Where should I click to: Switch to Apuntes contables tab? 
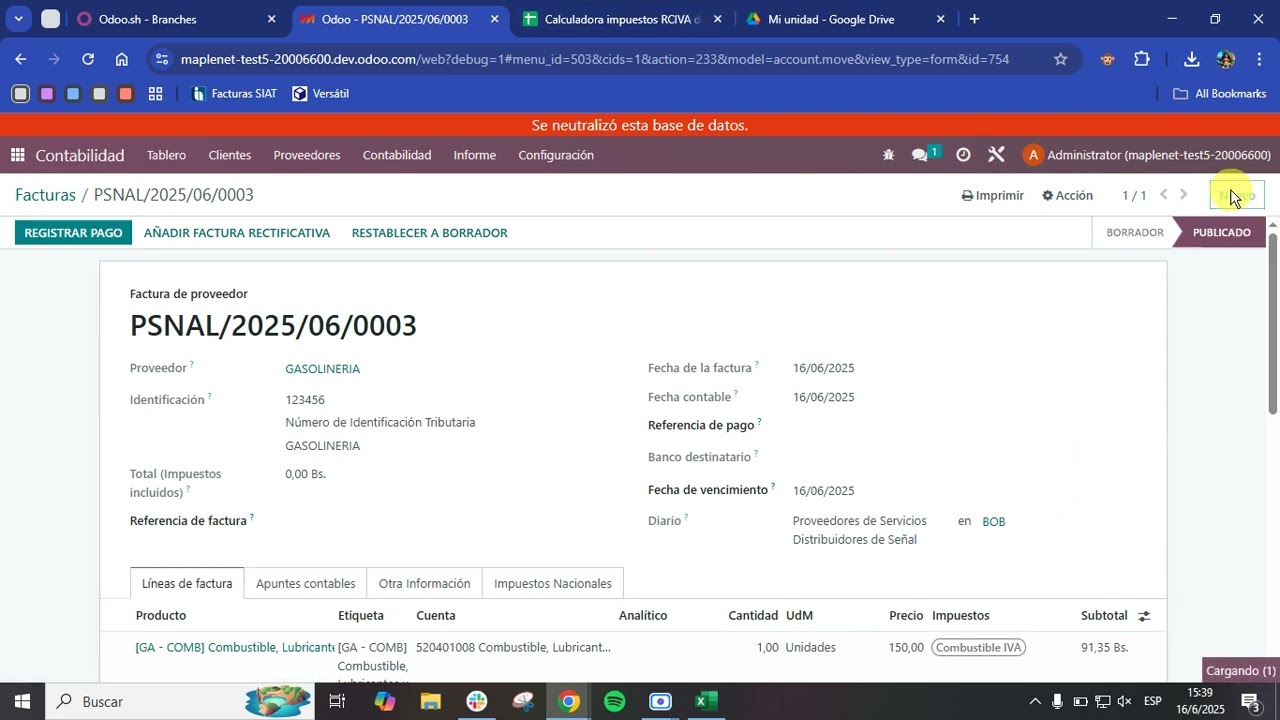click(x=305, y=584)
